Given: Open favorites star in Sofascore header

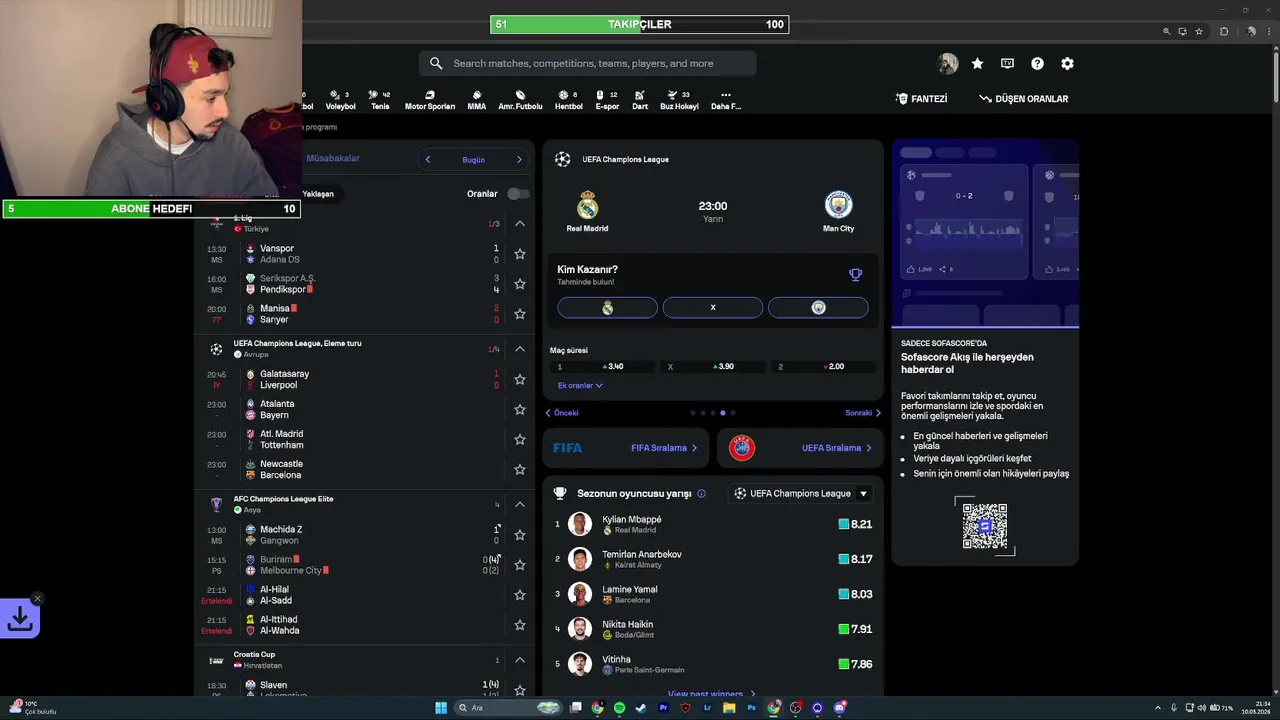Looking at the screenshot, I should (977, 63).
